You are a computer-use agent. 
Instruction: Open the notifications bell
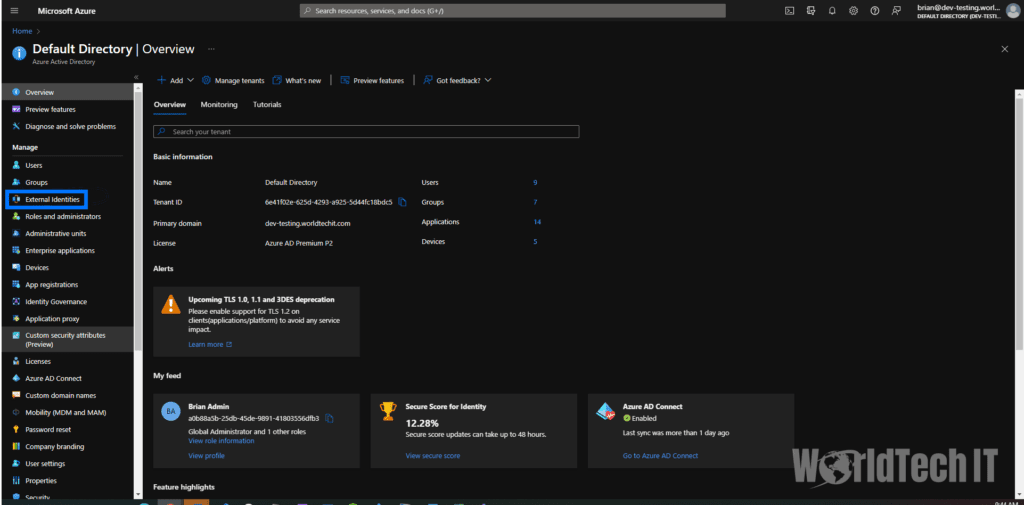point(832,11)
